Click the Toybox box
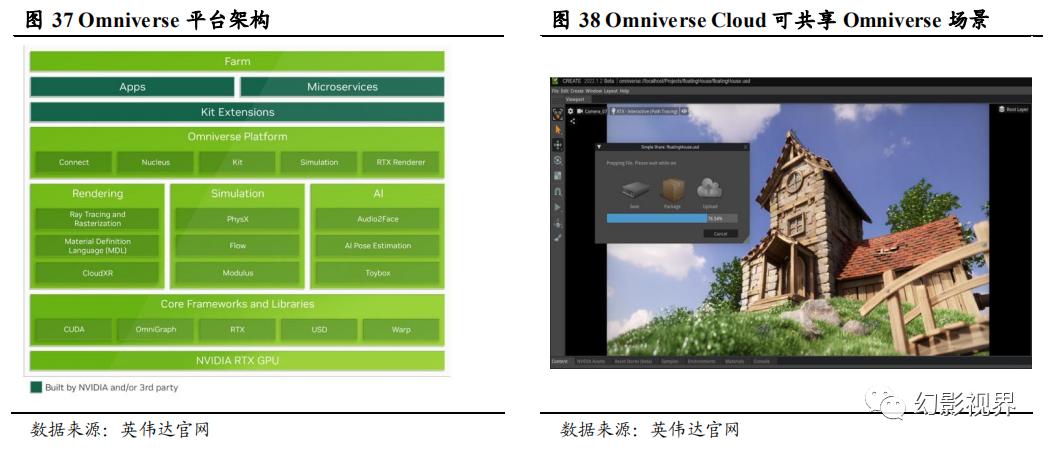Viewport: 1051px width, 451px height. point(377,273)
